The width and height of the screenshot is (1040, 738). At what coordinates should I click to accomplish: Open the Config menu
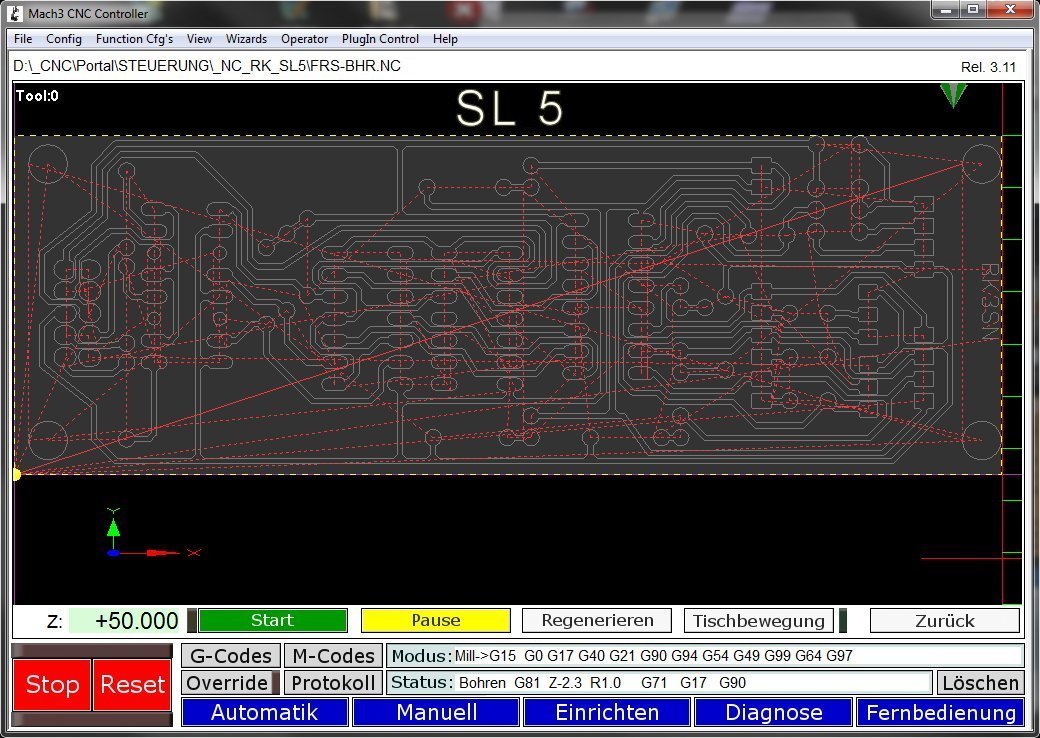(x=64, y=38)
